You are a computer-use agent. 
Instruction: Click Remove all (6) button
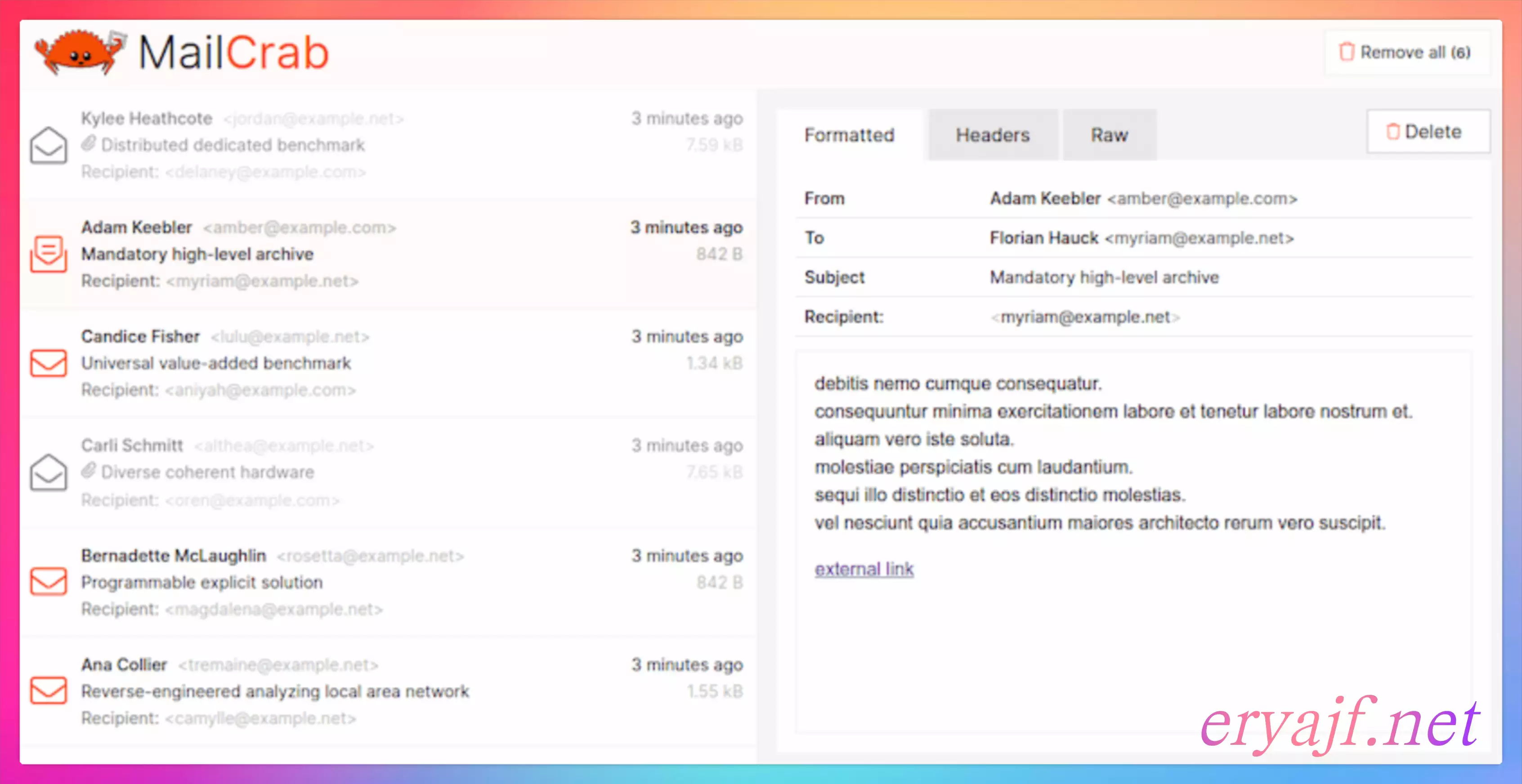(1406, 53)
